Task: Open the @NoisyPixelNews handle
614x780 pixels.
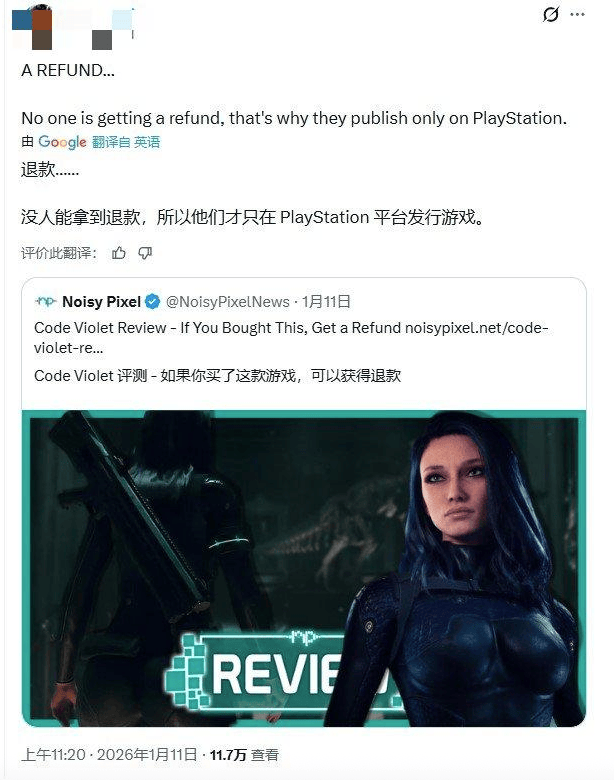Action: 227,301
